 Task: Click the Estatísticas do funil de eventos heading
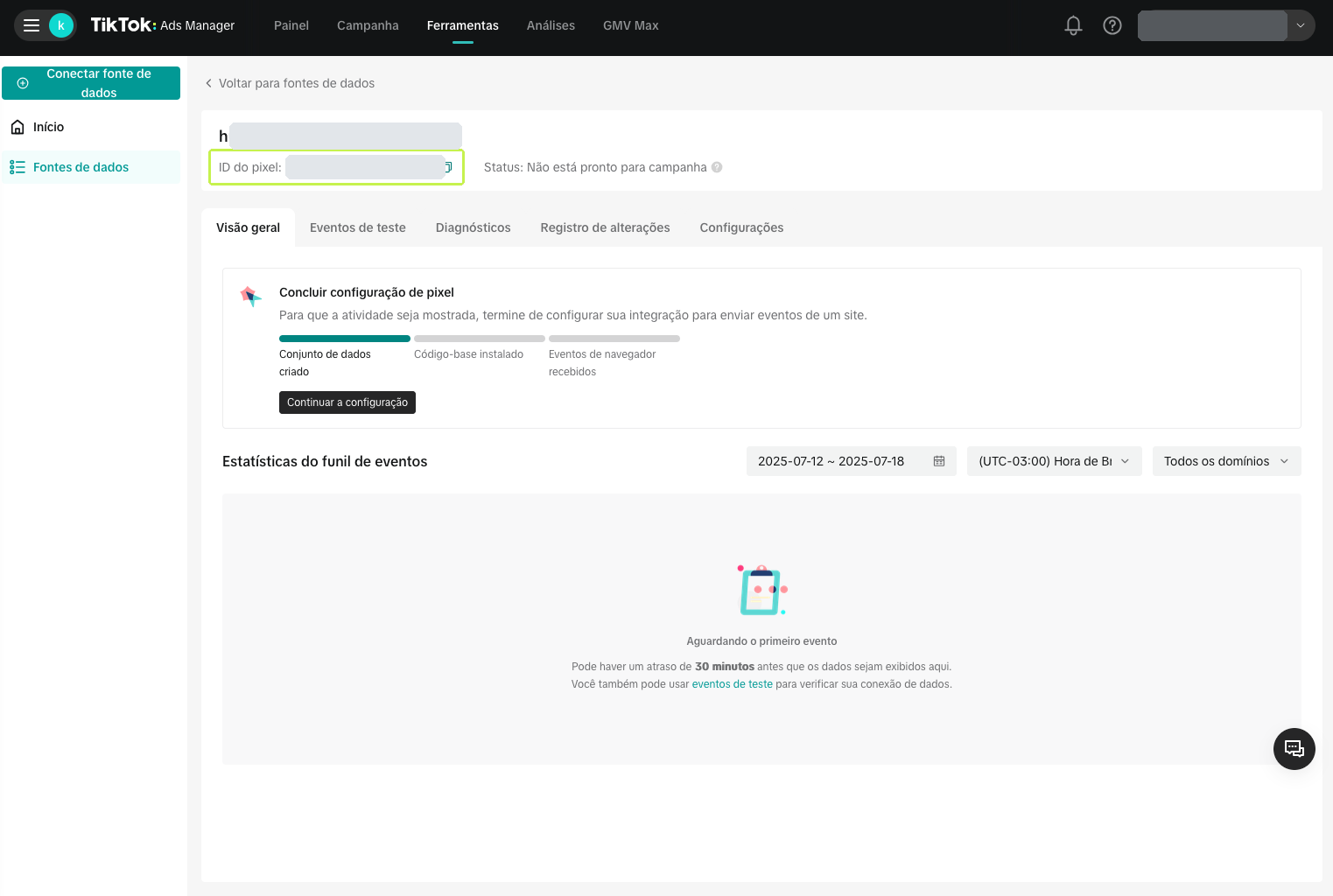click(x=325, y=461)
